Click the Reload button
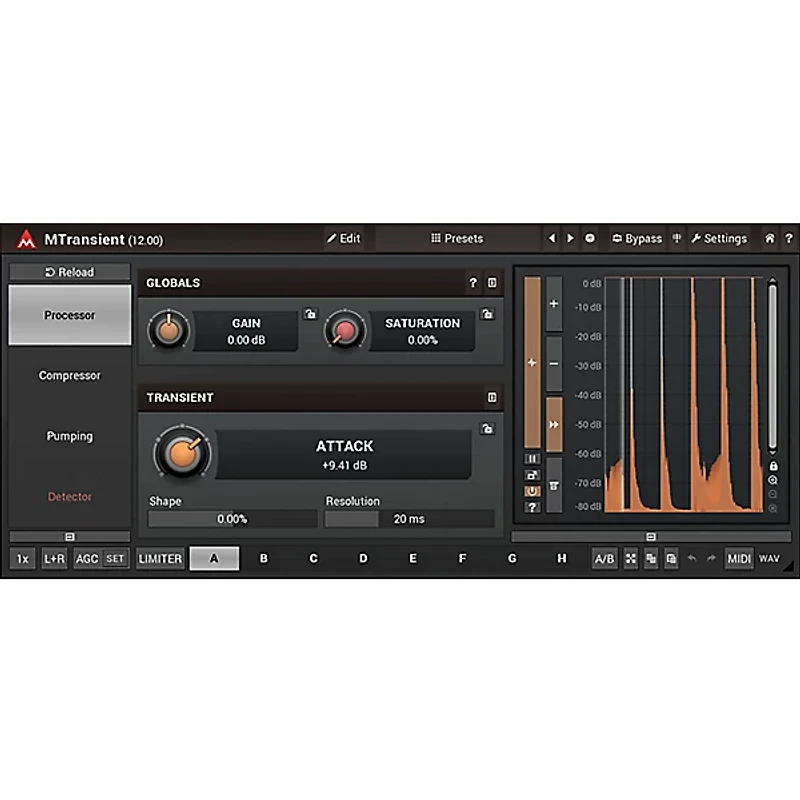The height and width of the screenshot is (800, 800). point(69,271)
